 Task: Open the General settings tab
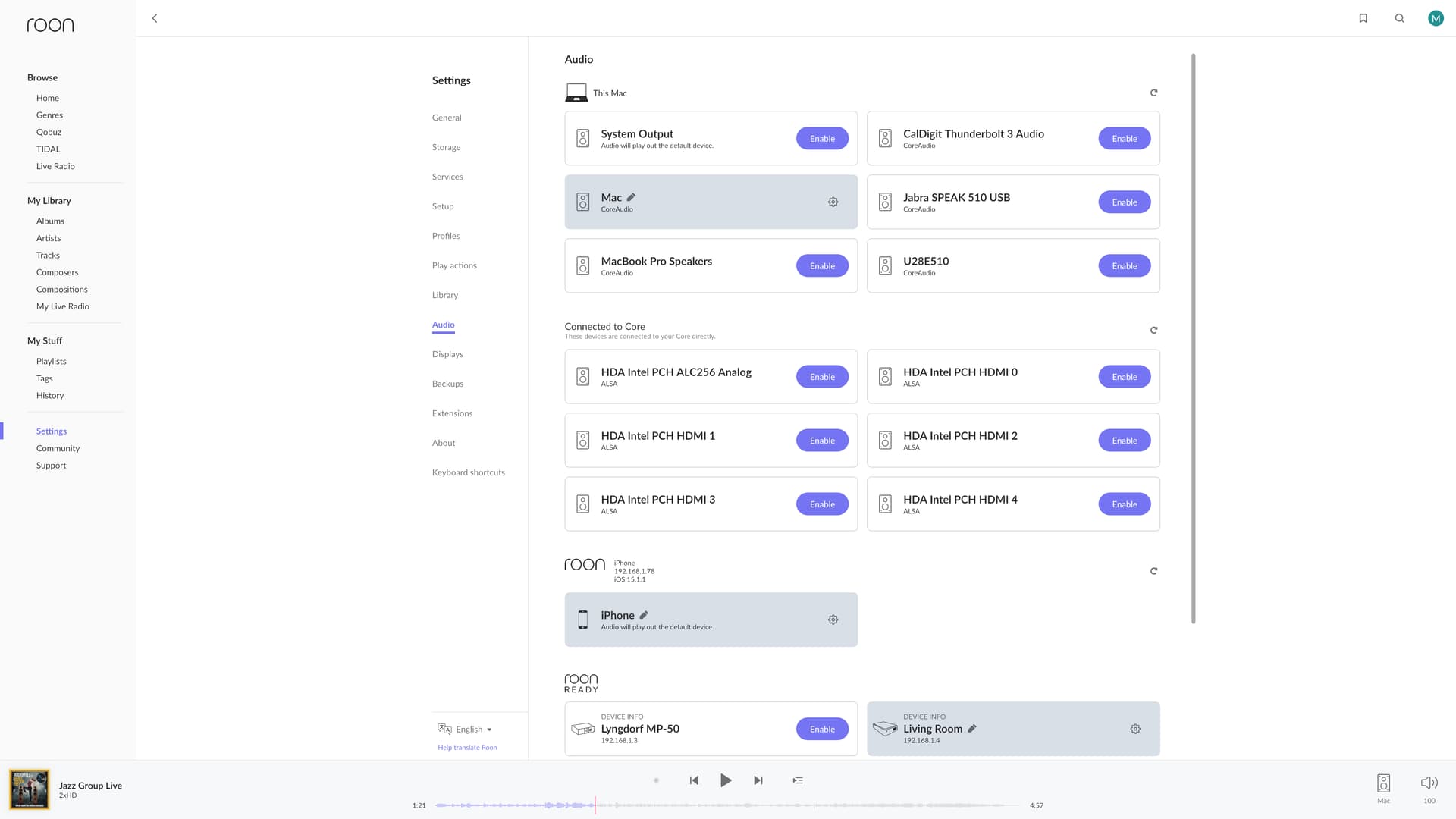coord(447,118)
